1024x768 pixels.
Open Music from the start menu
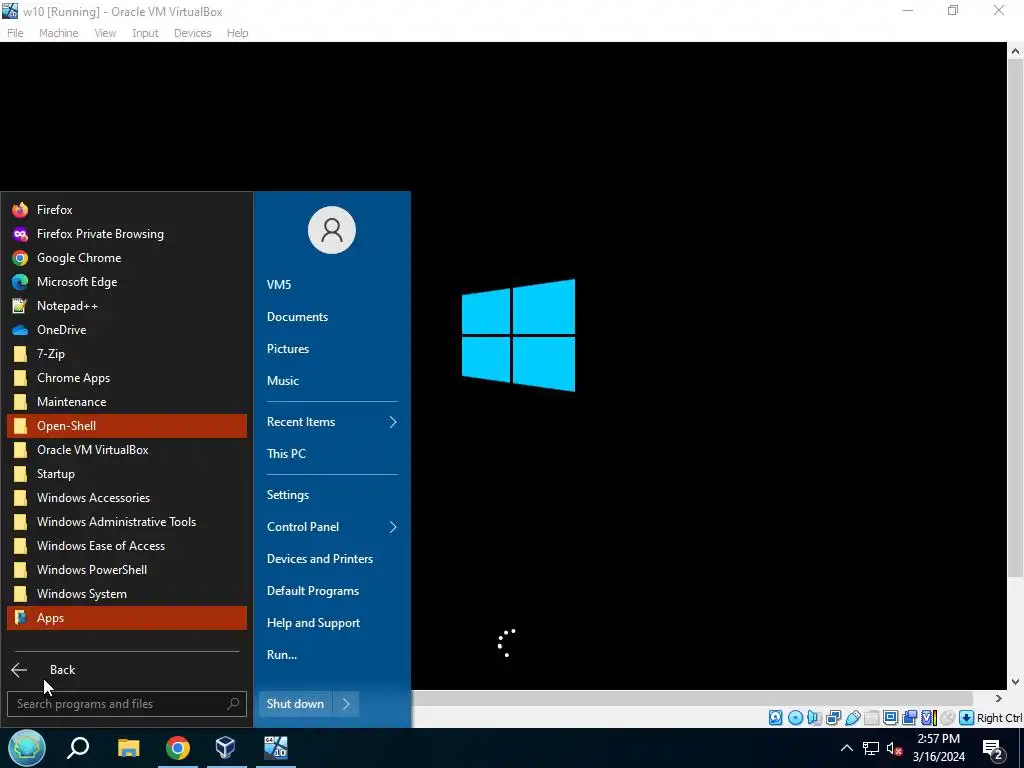click(x=332, y=381)
